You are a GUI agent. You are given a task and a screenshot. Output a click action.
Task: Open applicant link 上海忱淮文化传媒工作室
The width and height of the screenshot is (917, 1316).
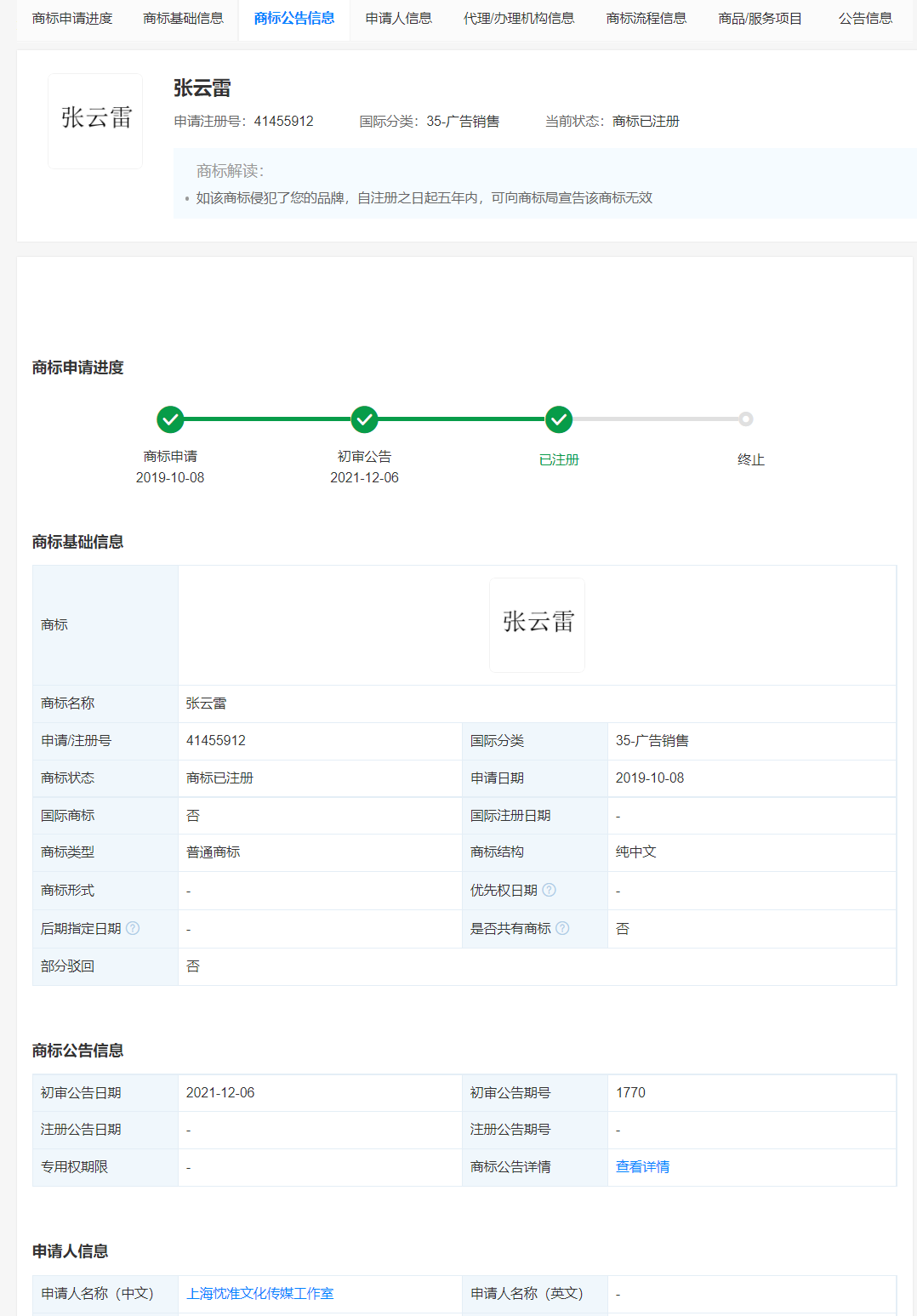(x=259, y=1294)
